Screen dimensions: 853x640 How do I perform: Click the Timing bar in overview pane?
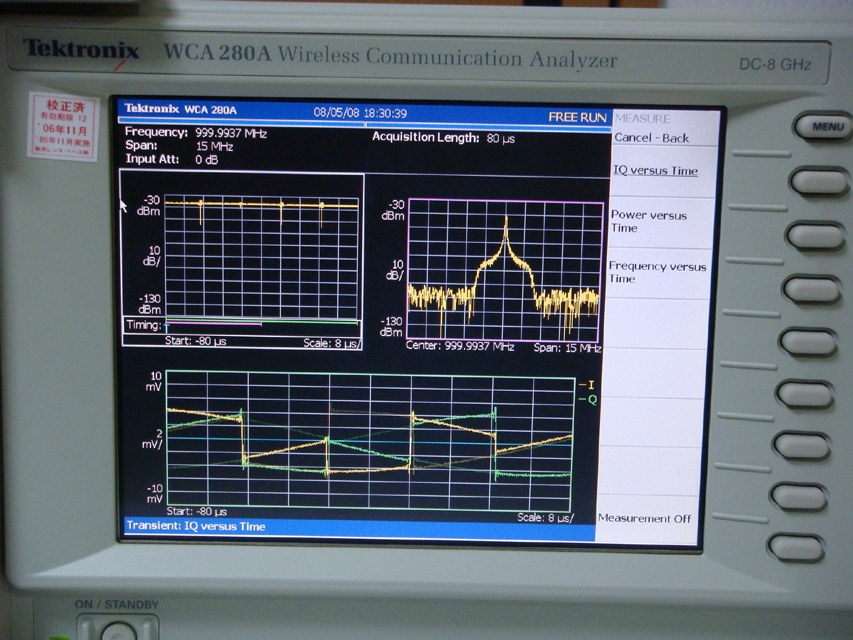242,325
